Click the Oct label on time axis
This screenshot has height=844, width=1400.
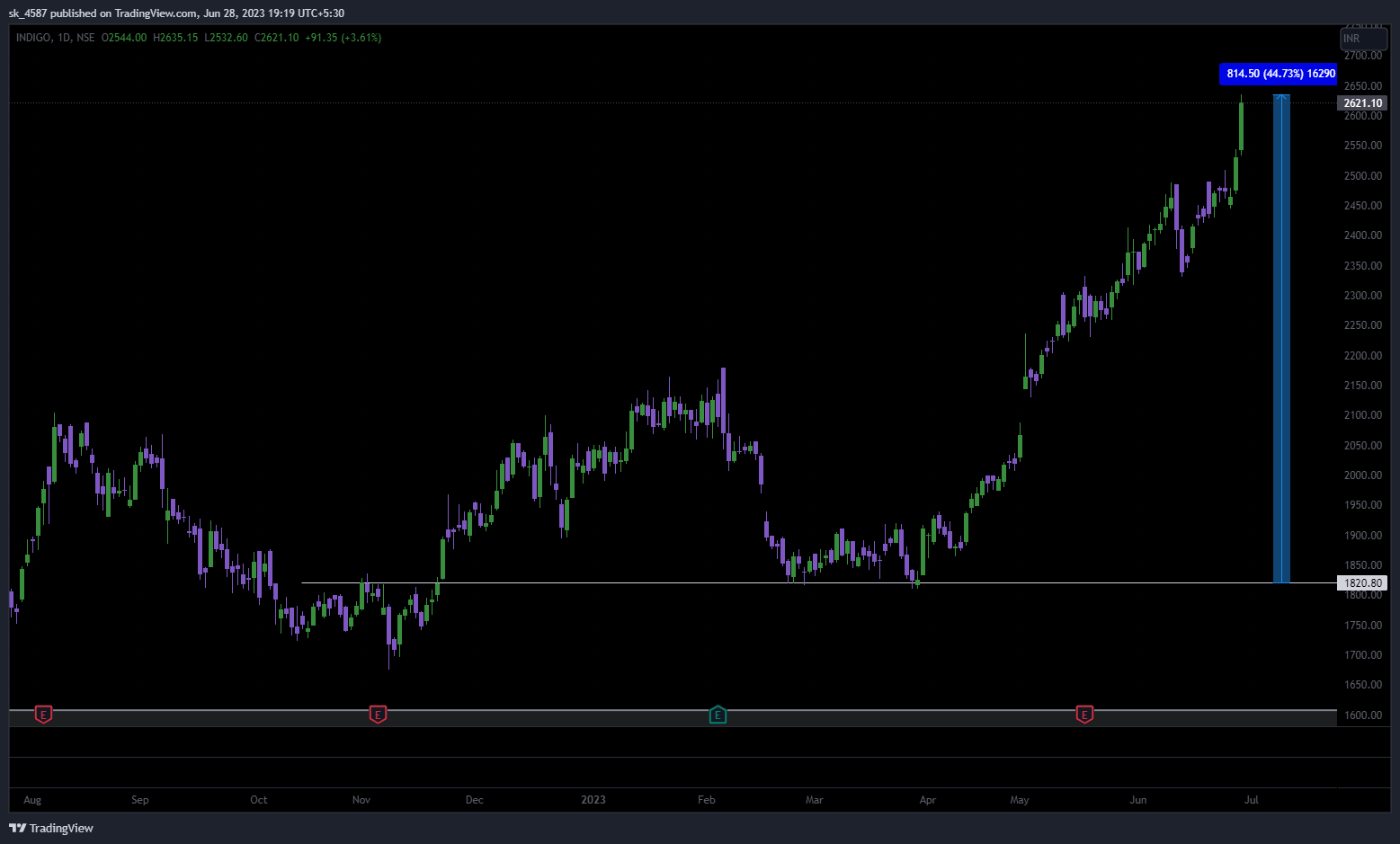(x=259, y=800)
